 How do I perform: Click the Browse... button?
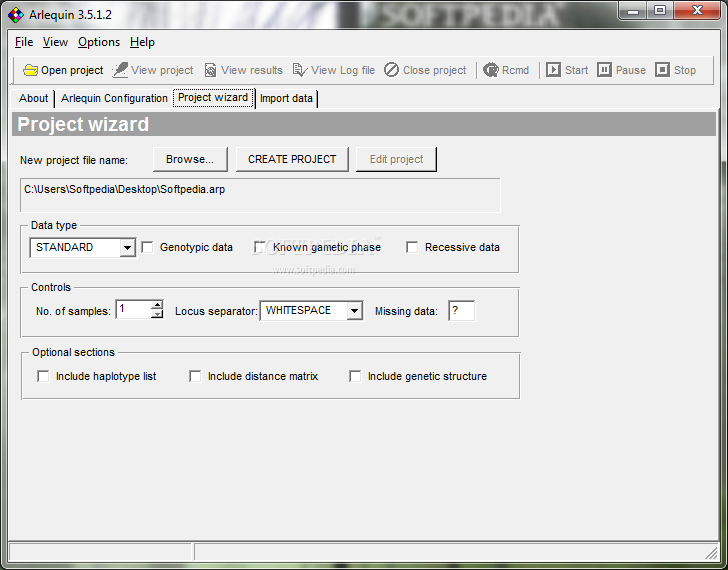(x=190, y=159)
